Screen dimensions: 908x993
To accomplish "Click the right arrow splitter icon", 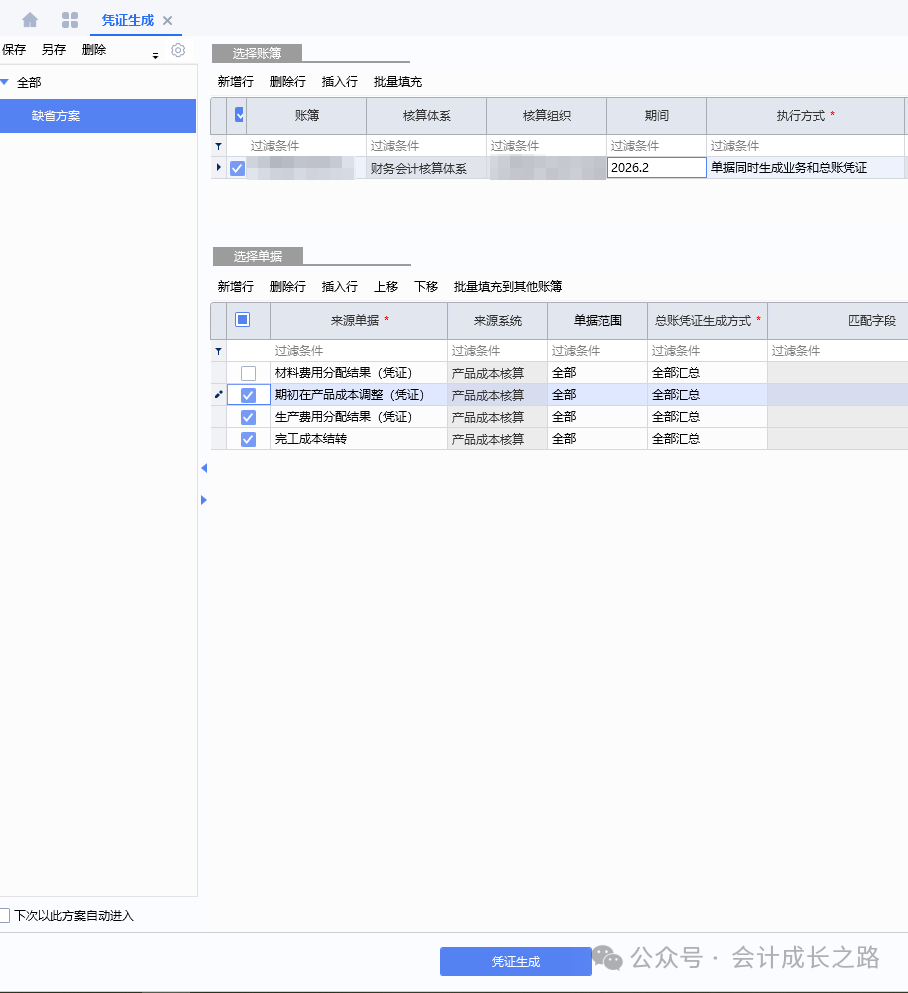I will pyautogui.click(x=204, y=499).
